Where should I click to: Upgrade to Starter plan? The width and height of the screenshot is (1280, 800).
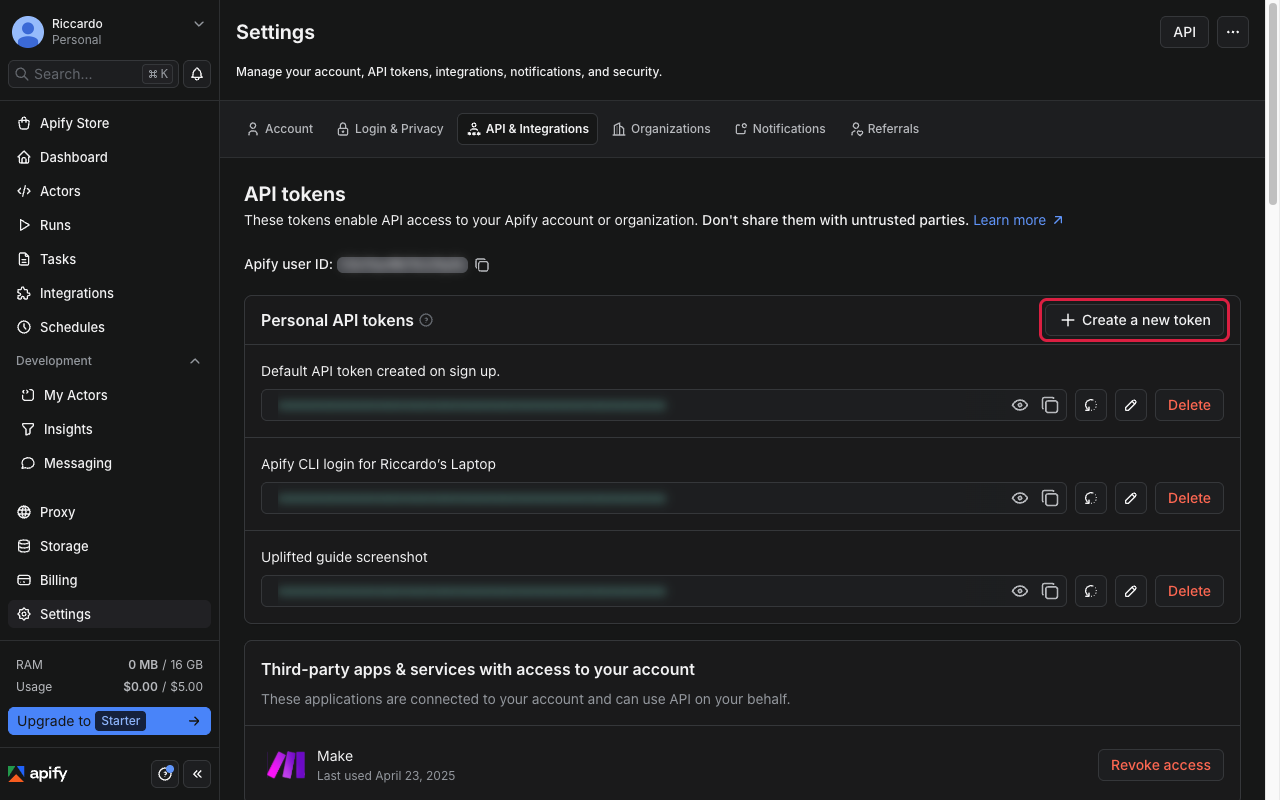pos(109,721)
